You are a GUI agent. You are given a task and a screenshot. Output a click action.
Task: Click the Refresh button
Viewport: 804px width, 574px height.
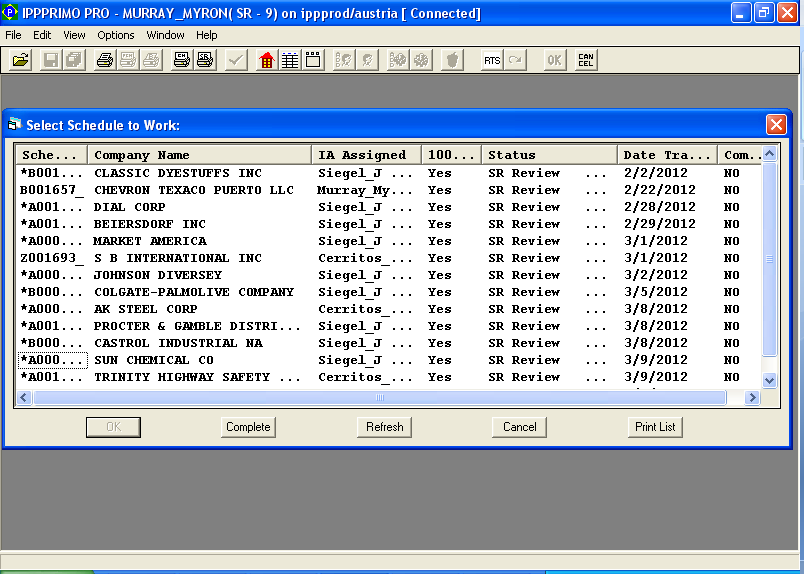click(x=385, y=427)
